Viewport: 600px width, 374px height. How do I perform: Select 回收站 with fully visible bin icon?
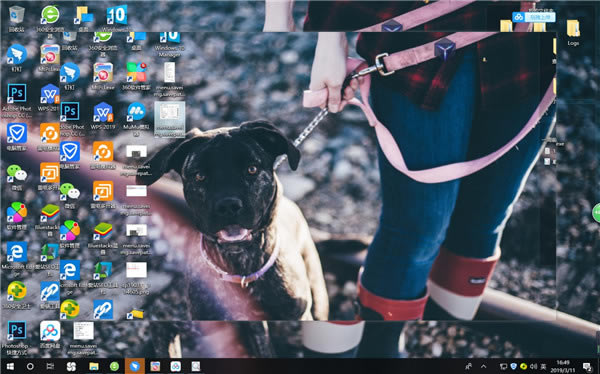tap(17, 18)
